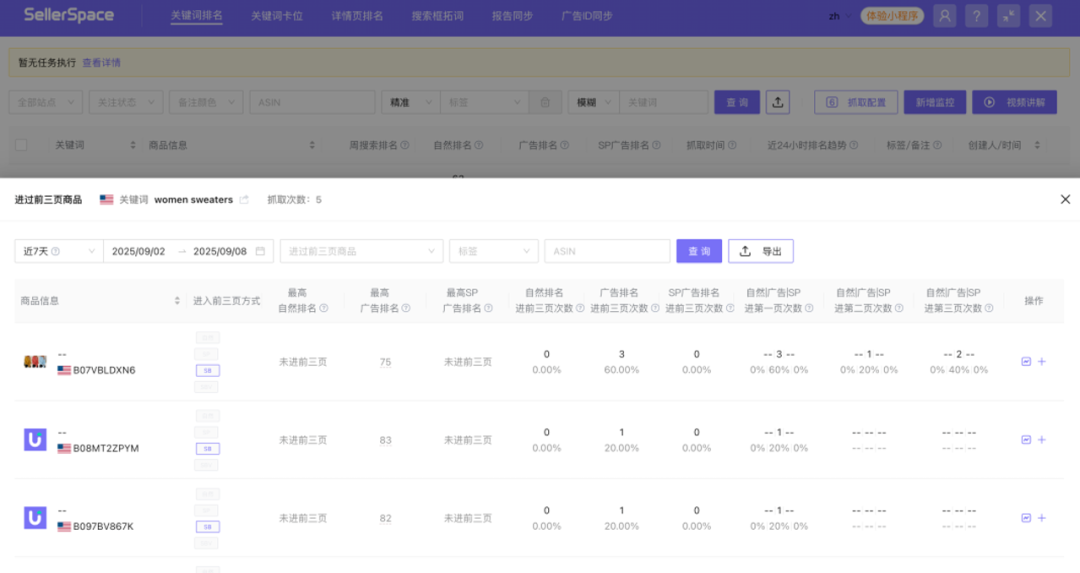Click the 导出 export button
1080x573 pixels.
tap(760, 251)
